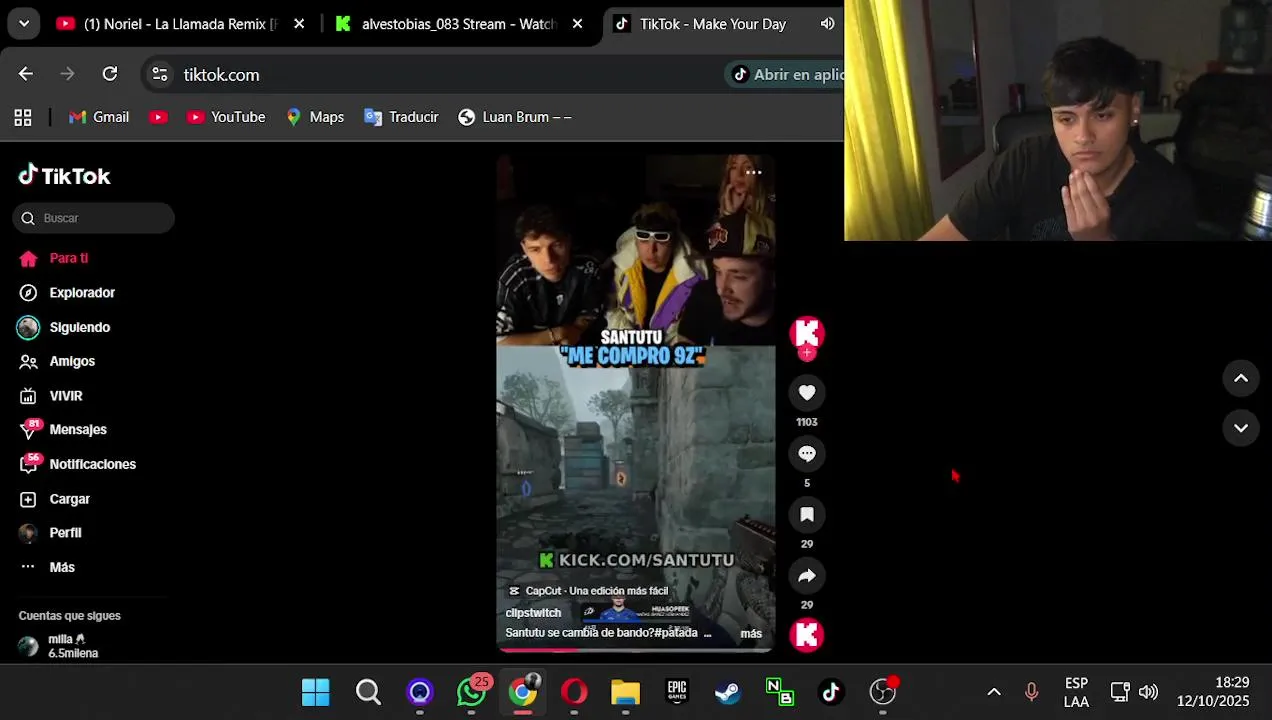The width and height of the screenshot is (1272, 720).
Task: Open YouTube bookmark
Action: (x=226, y=117)
